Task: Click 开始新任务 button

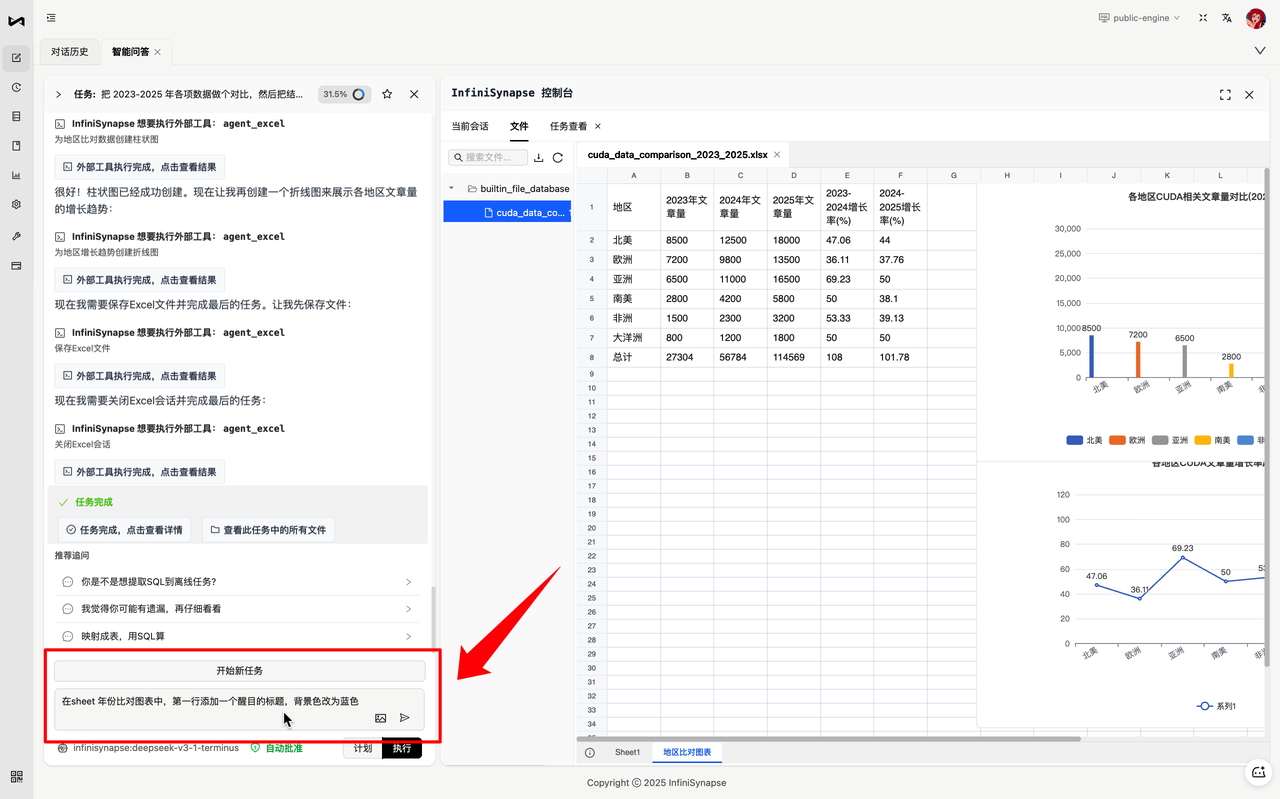Action: click(x=239, y=670)
